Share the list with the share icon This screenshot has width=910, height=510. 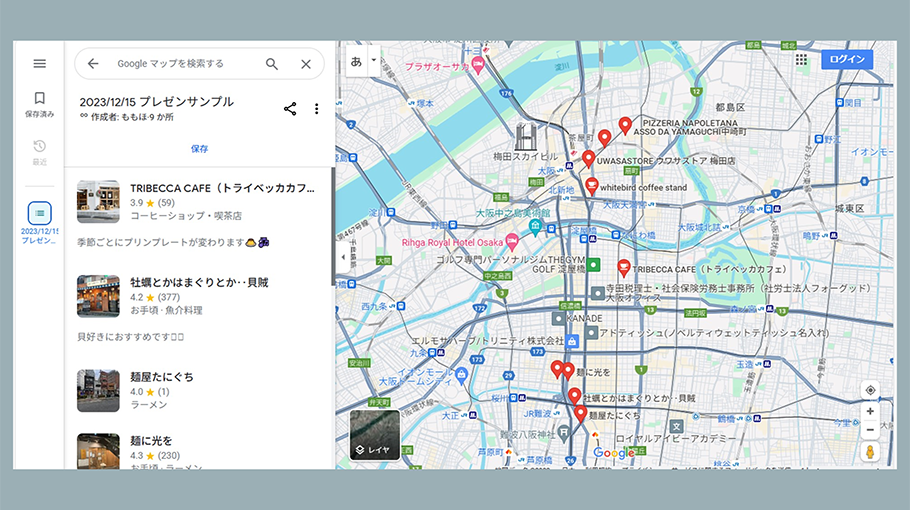pos(290,108)
